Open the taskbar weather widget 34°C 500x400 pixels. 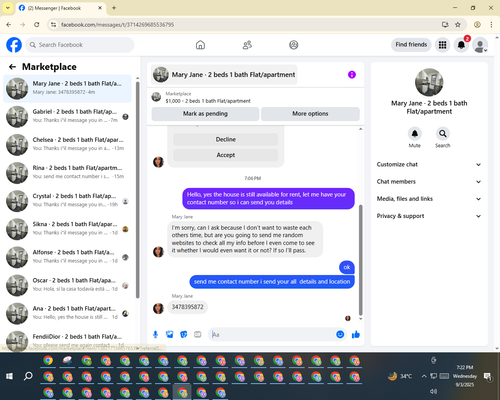tap(400, 376)
